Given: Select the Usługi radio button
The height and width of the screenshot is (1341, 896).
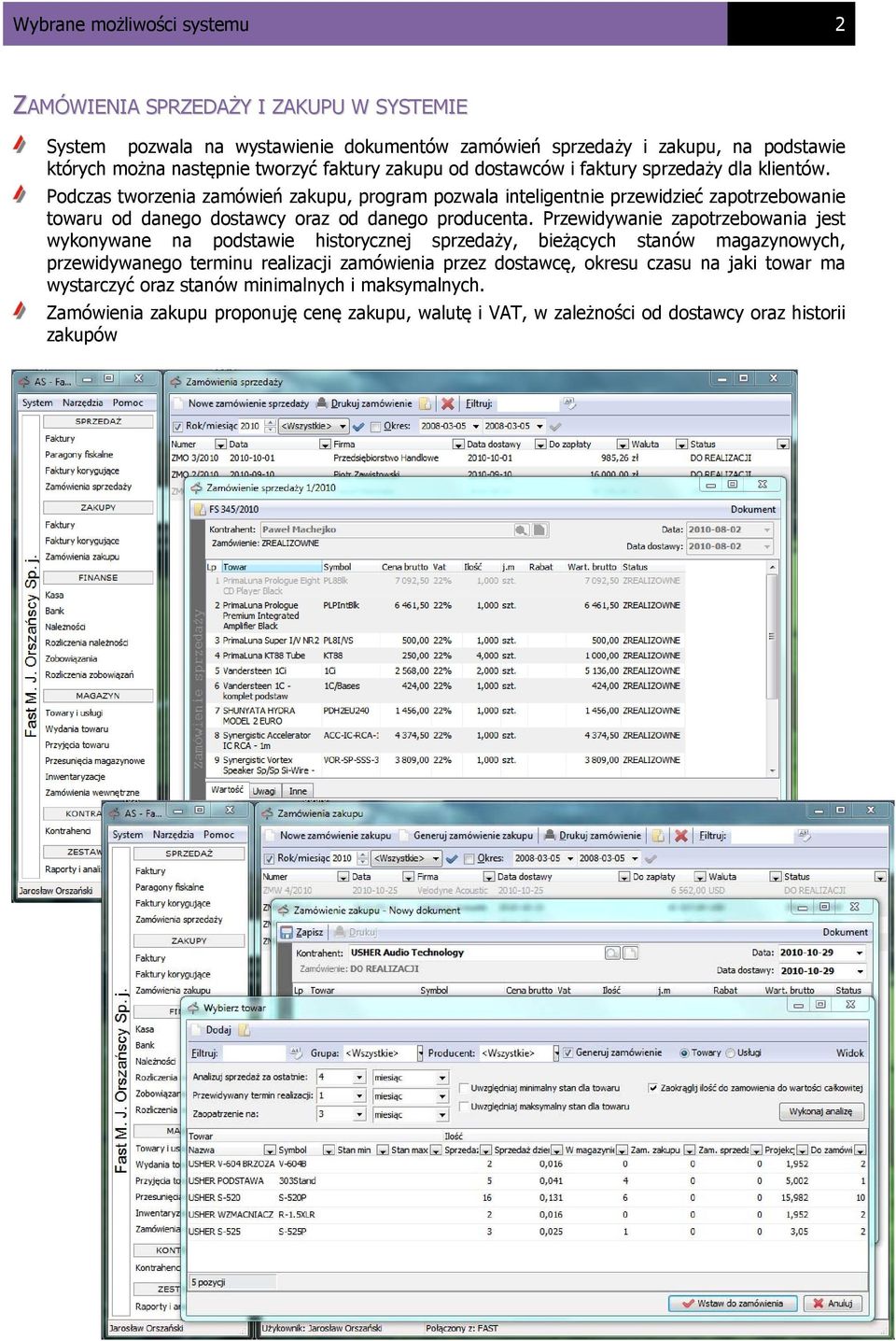Looking at the screenshot, I should coord(730,1052).
